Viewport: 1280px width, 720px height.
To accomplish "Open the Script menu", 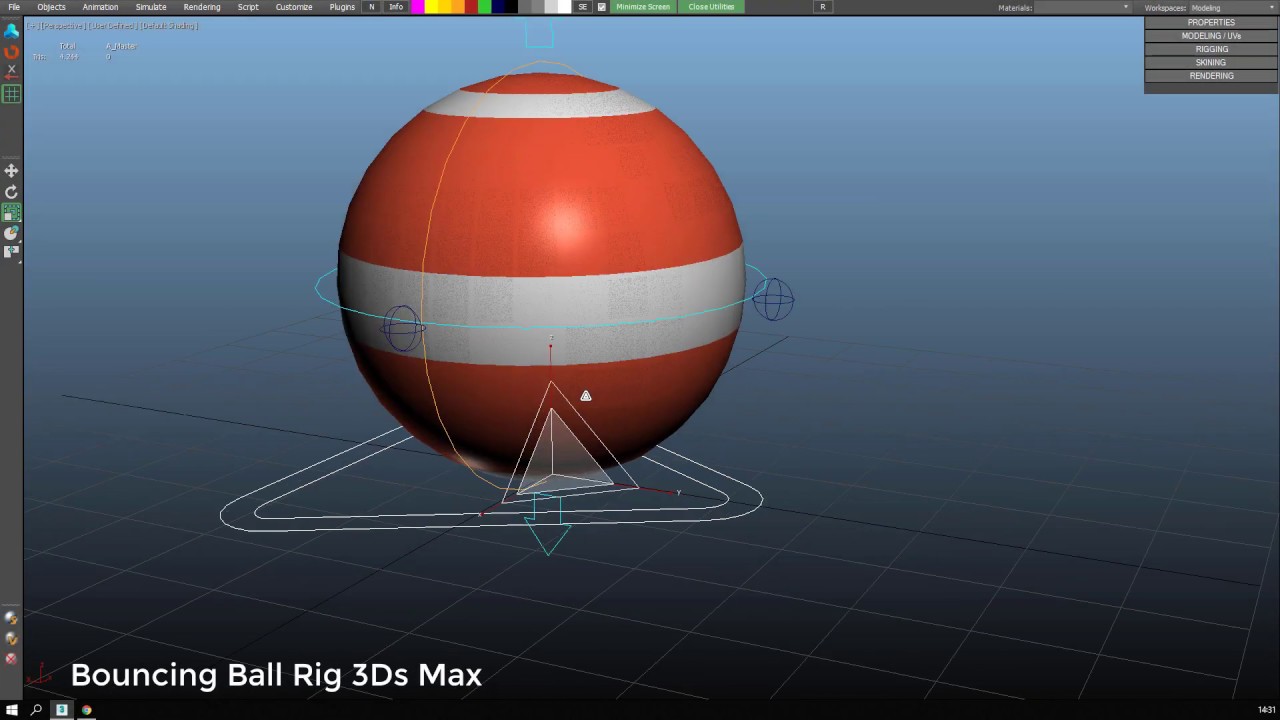I will coord(248,7).
